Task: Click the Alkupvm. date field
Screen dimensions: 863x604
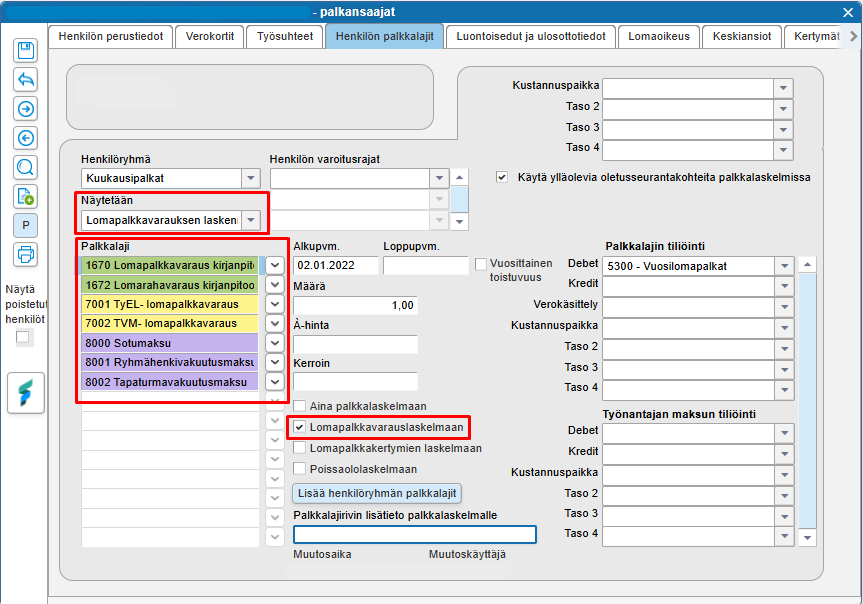Action: [x=336, y=265]
